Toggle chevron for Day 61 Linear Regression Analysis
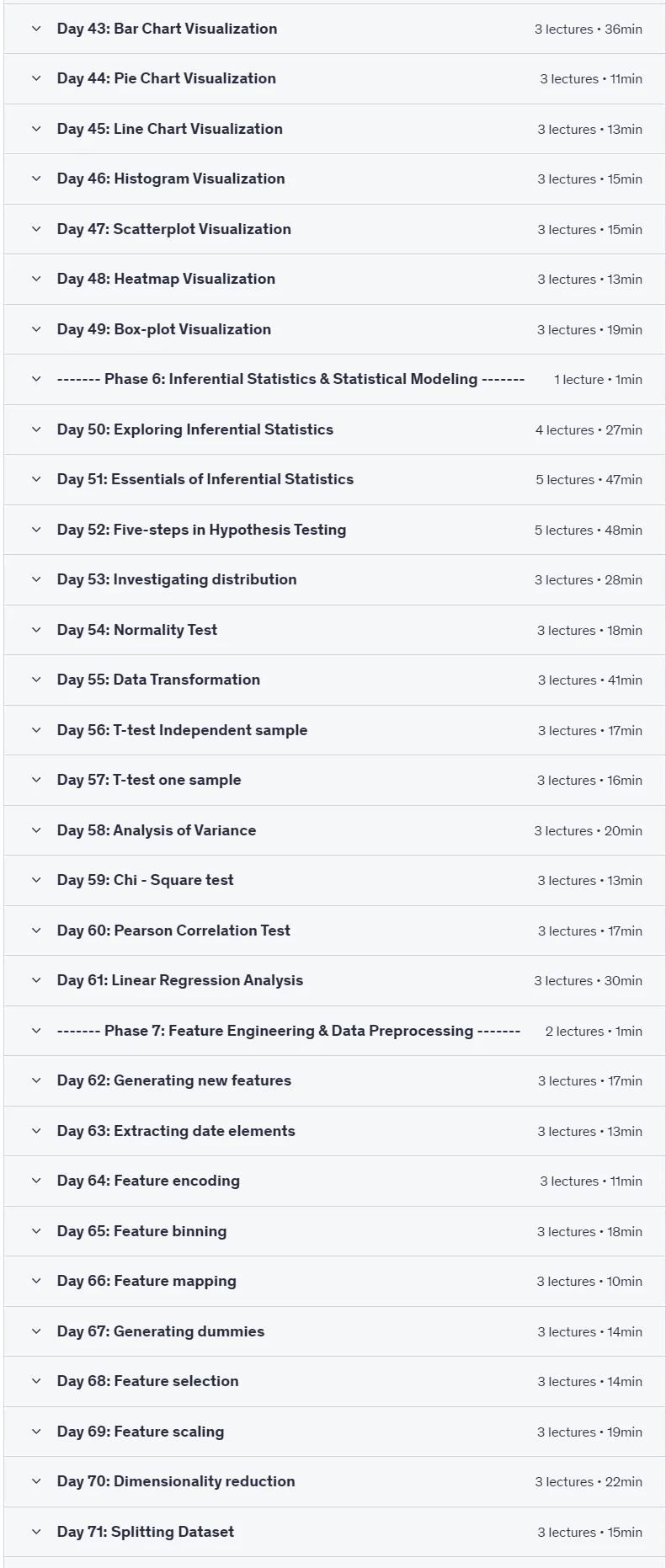 [36, 980]
